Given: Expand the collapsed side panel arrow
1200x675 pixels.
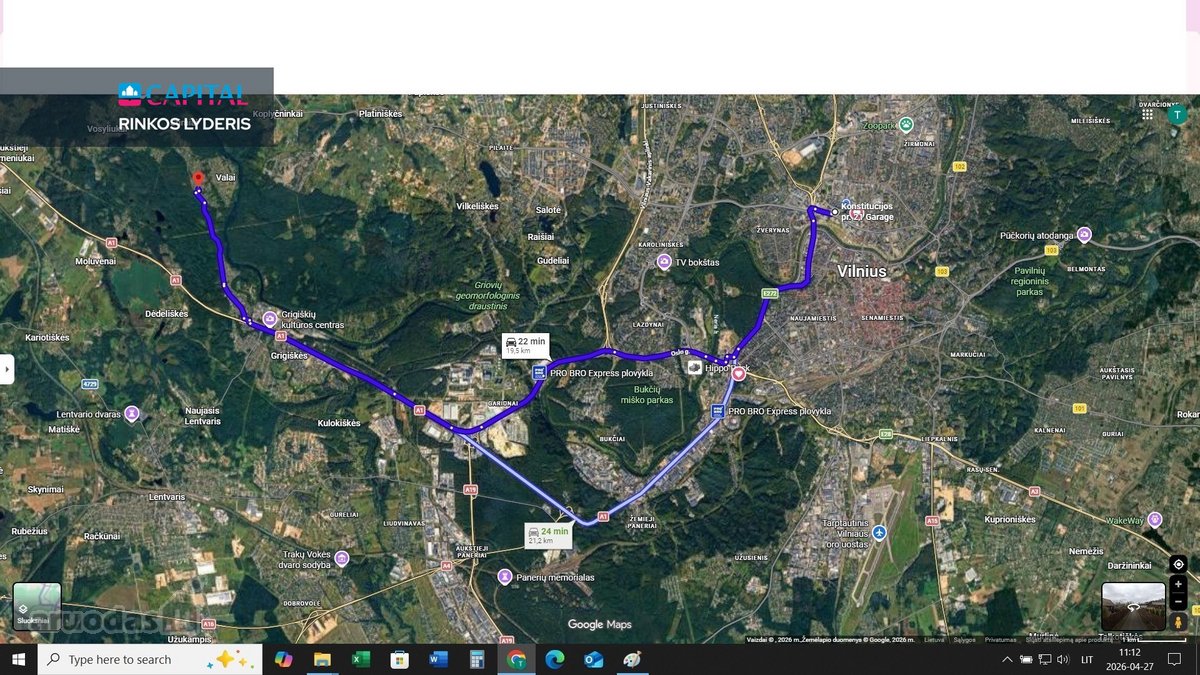Looking at the screenshot, I should [x=6, y=369].
